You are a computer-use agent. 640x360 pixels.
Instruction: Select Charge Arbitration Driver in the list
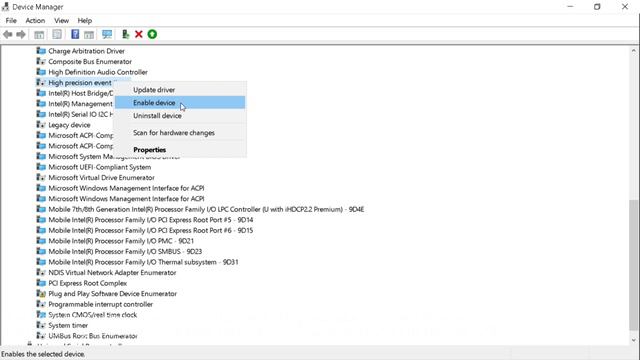click(x=87, y=51)
